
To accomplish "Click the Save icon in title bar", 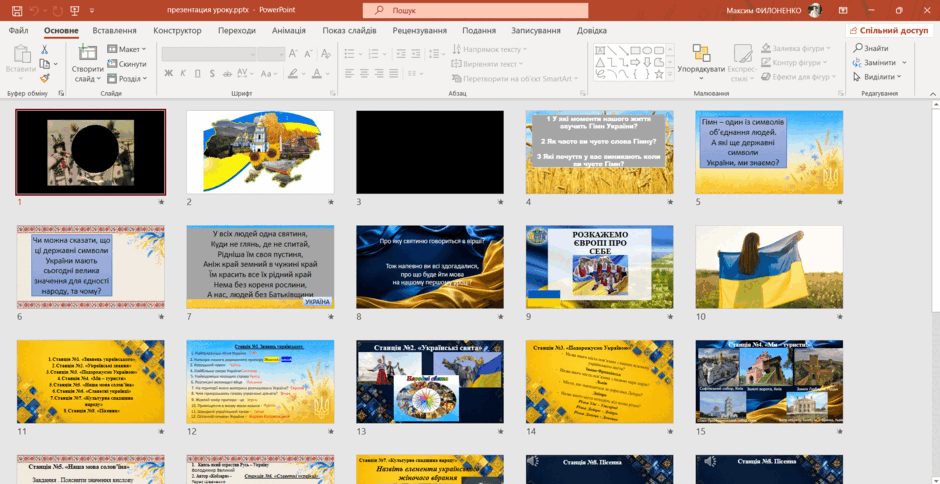I will click(17, 10).
